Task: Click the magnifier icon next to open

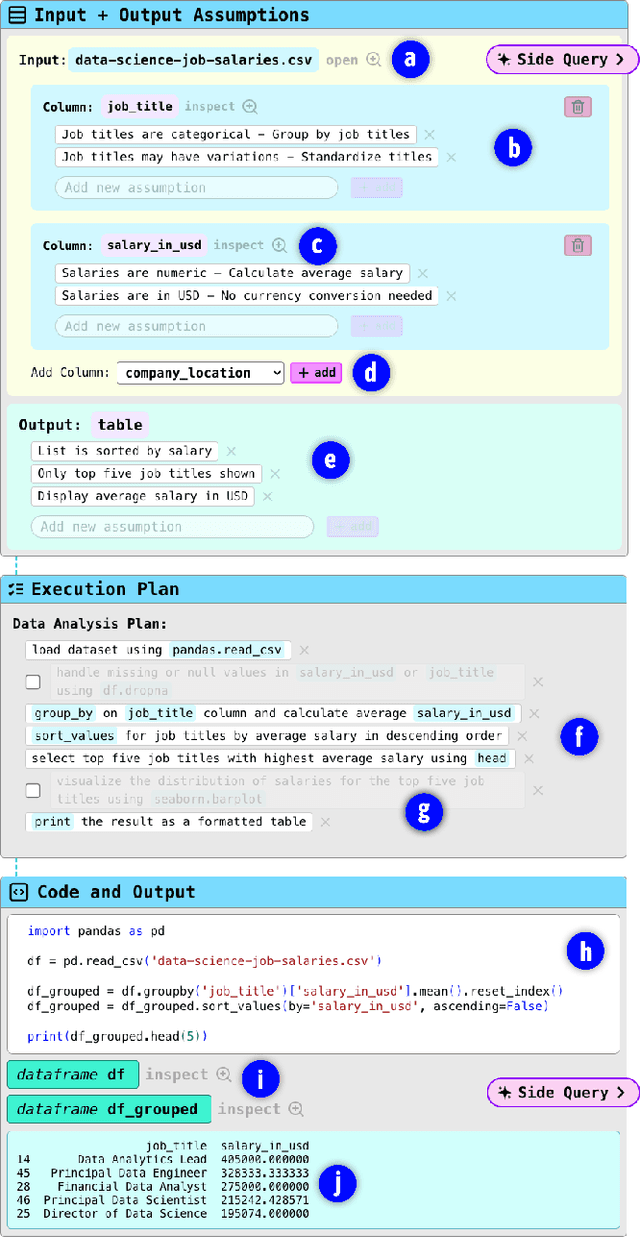Action: pyautogui.click(x=374, y=60)
